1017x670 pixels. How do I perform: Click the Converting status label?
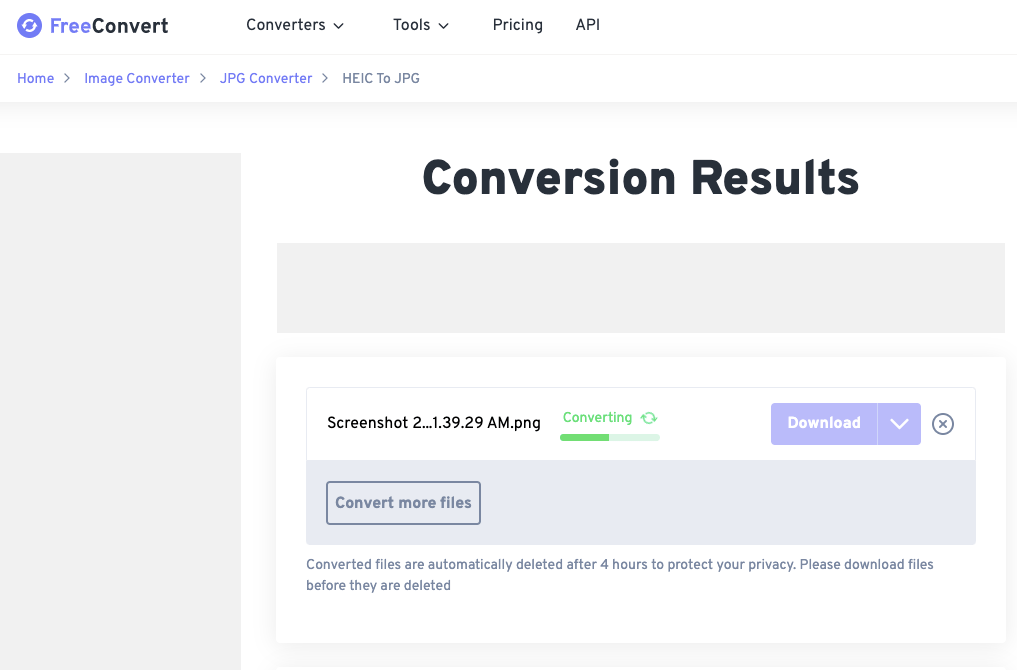click(x=597, y=418)
